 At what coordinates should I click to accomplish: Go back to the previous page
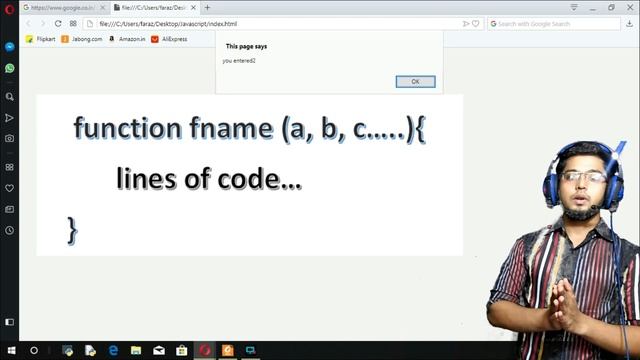(x=28, y=24)
